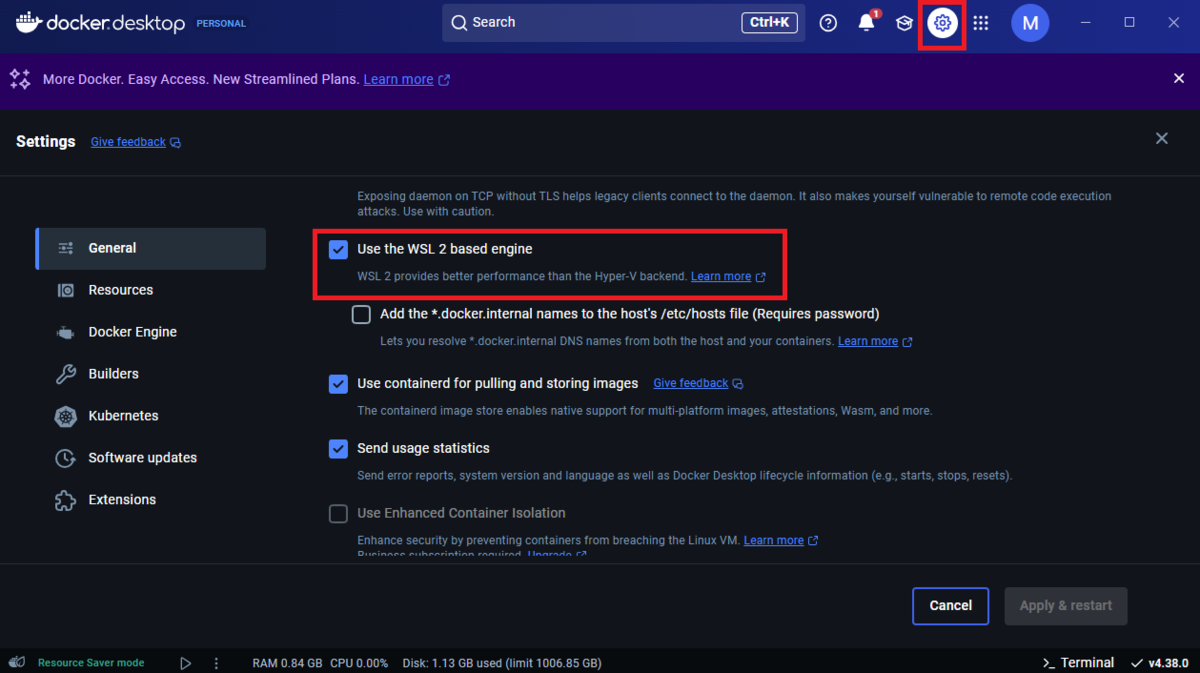
Task: Open Learn more link in the banner
Action: point(406,79)
